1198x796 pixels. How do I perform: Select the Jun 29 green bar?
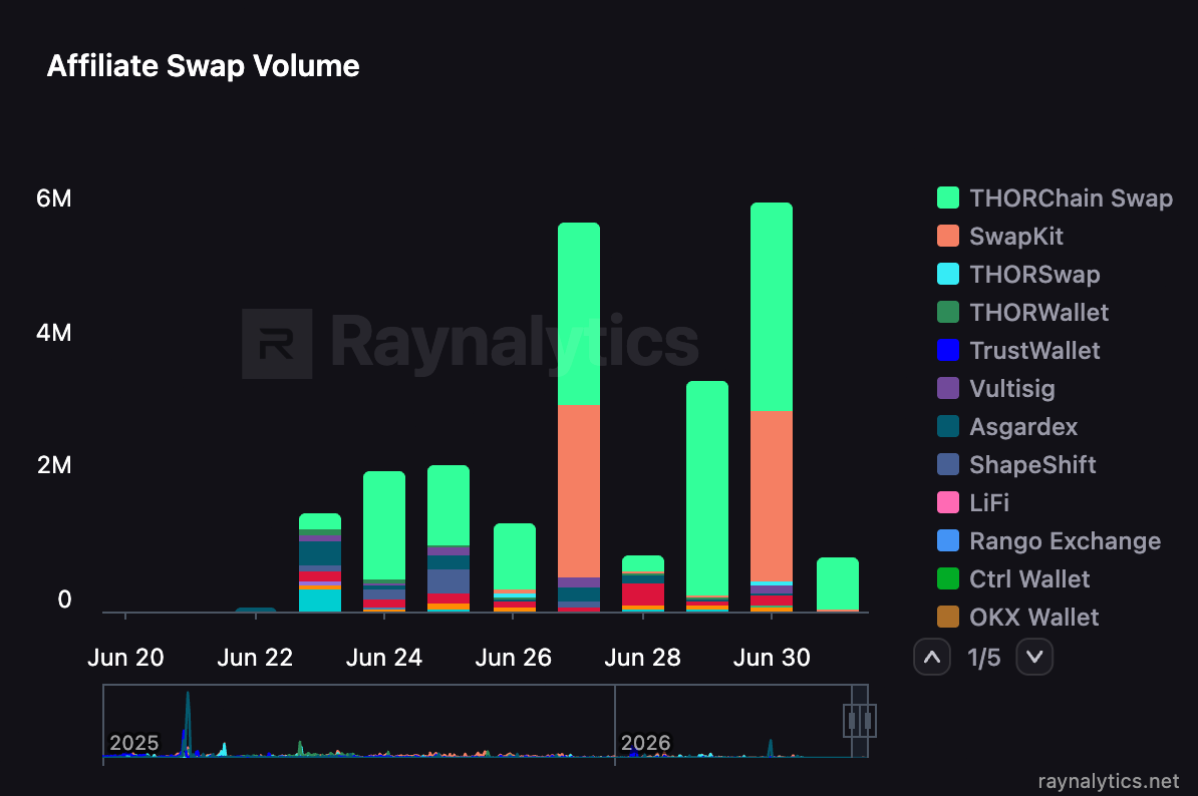pyautogui.click(x=707, y=488)
